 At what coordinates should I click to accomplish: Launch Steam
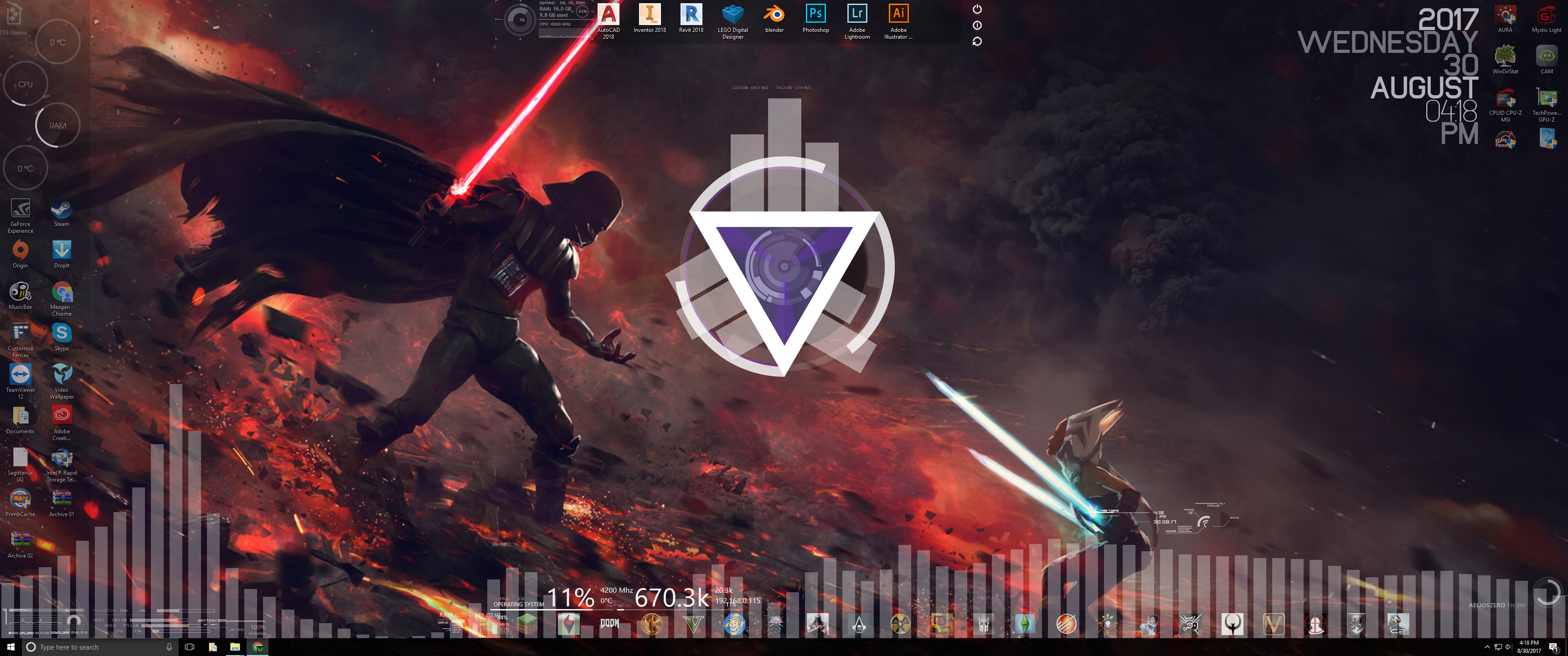pos(62,212)
